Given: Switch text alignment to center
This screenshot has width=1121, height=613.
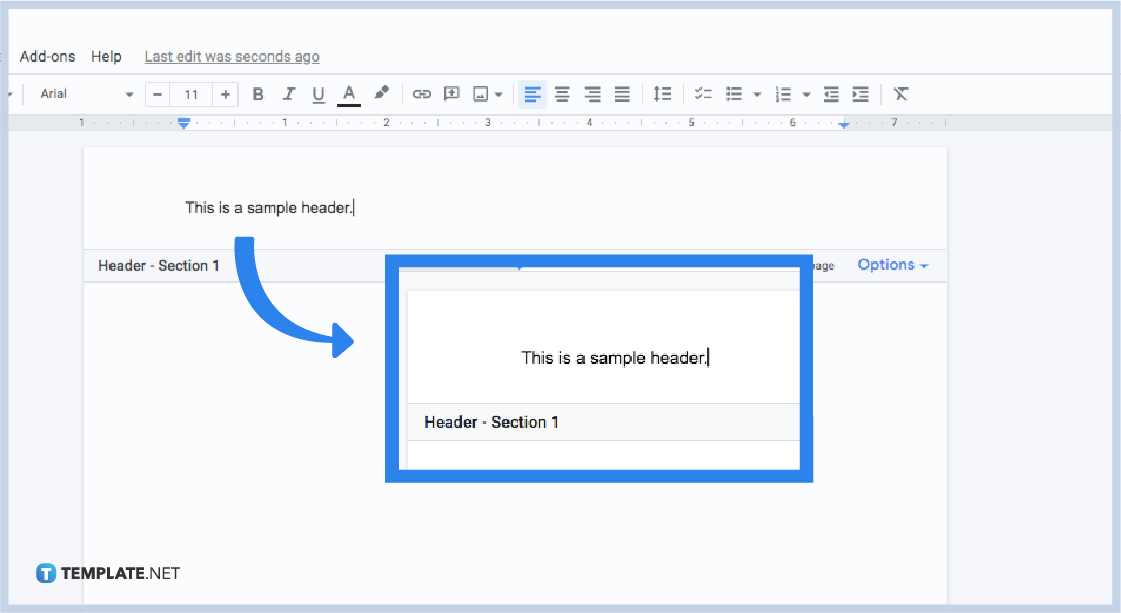Looking at the screenshot, I should coord(562,93).
